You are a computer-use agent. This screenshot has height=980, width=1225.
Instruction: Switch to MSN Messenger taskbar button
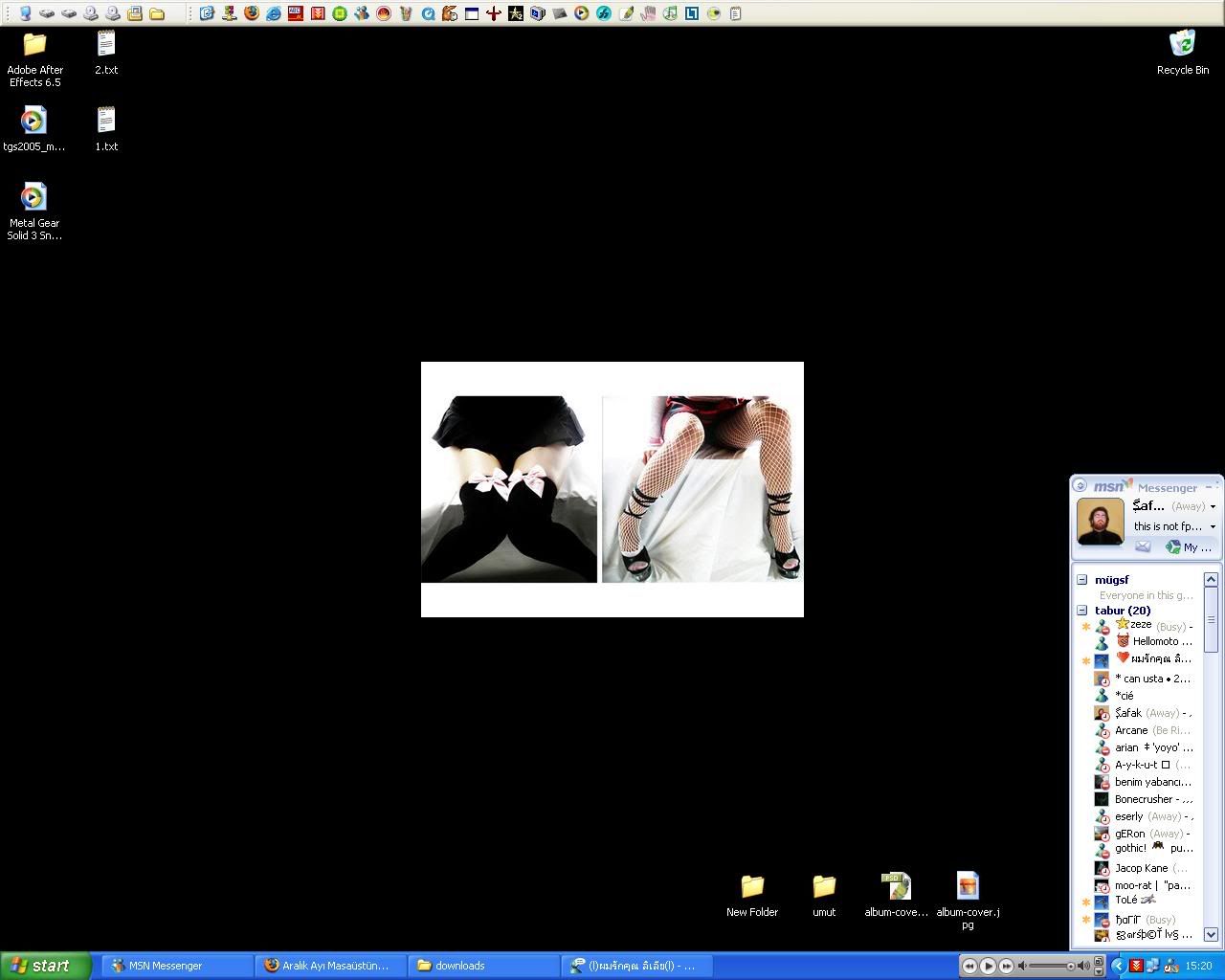(177, 966)
